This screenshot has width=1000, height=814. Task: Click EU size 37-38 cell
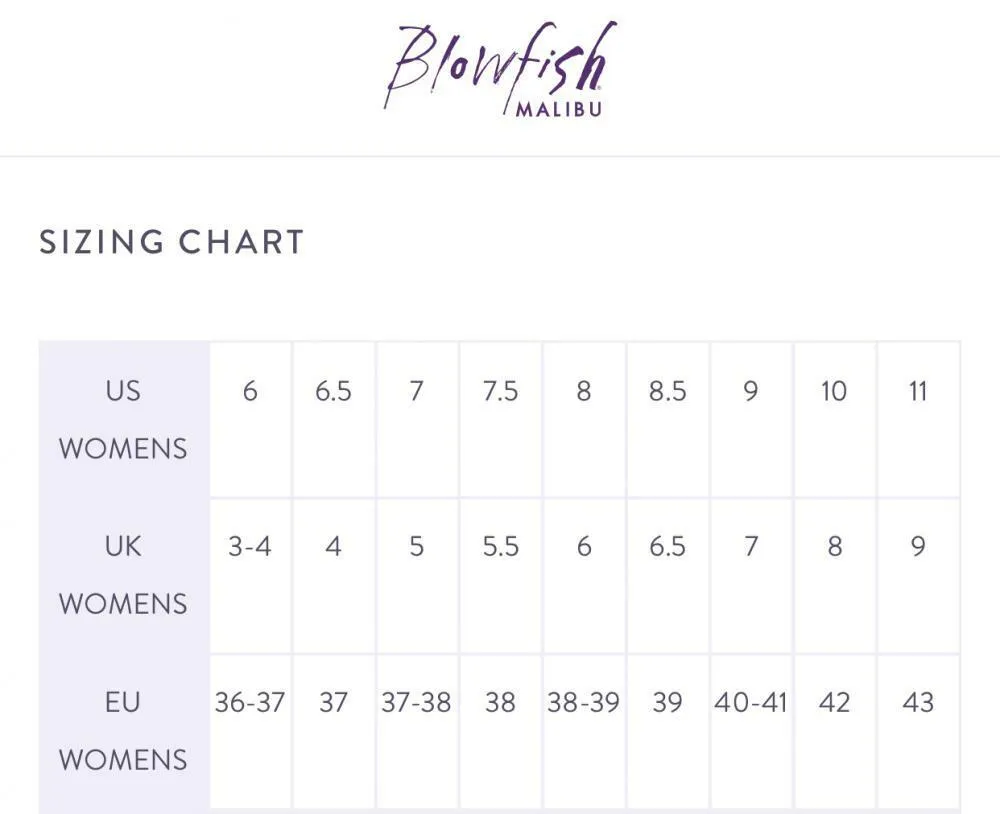pos(416,703)
